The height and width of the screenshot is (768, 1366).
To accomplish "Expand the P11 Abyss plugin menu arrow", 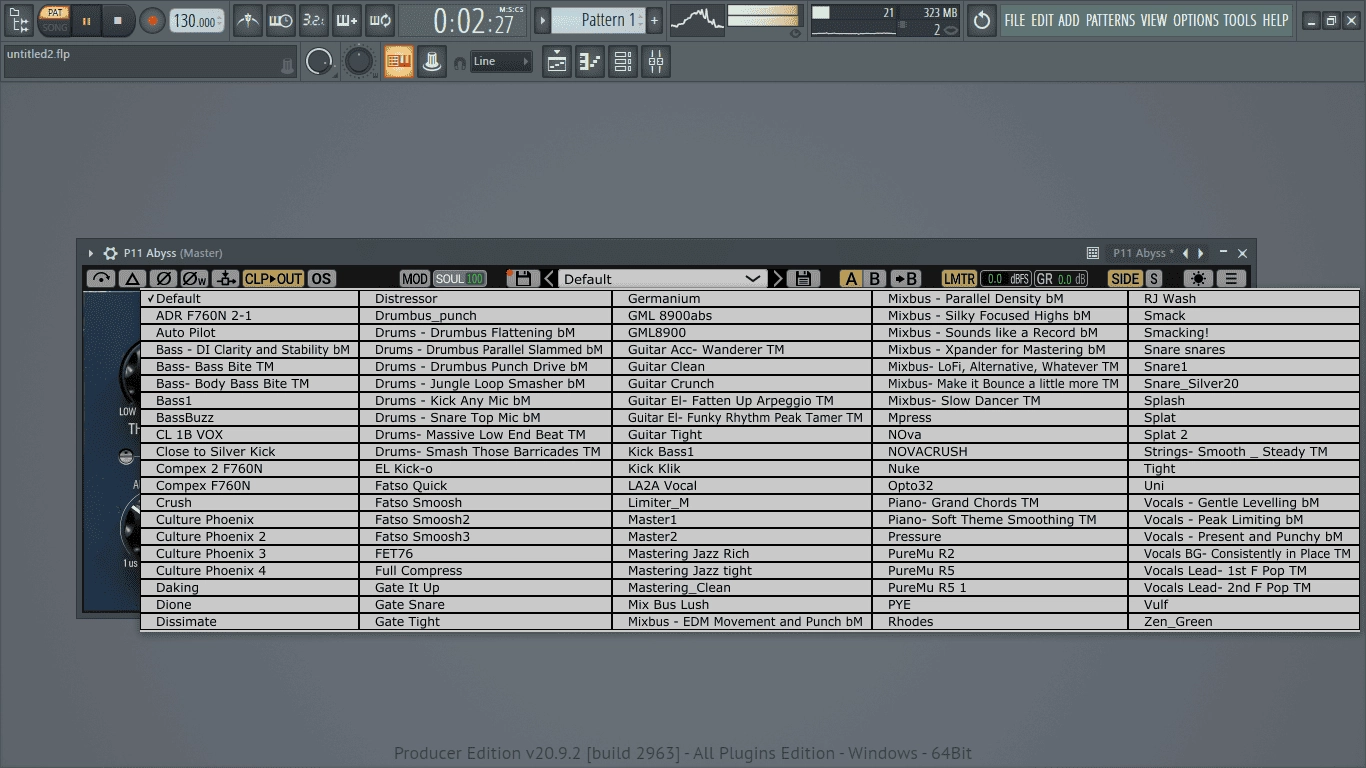I will pos(91,253).
